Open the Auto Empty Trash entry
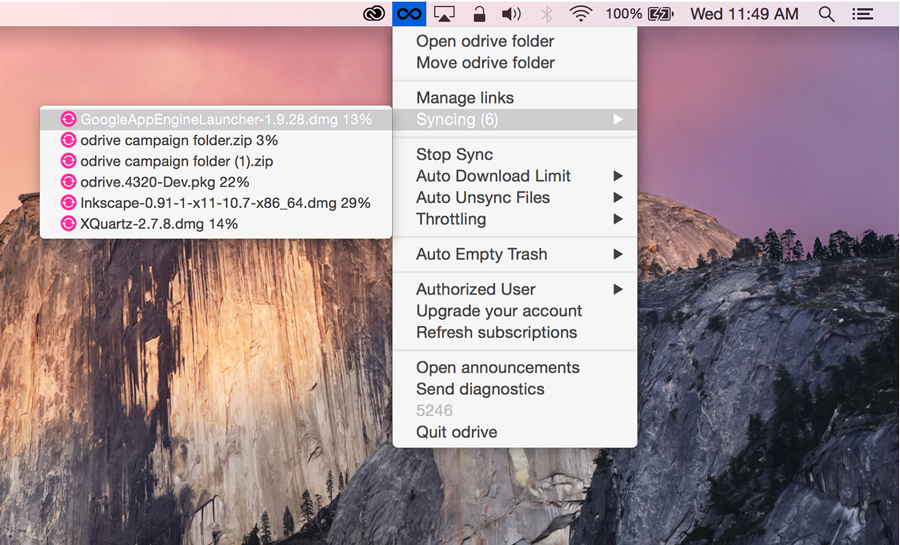The height and width of the screenshot is (545, 900). pos(515,254)
